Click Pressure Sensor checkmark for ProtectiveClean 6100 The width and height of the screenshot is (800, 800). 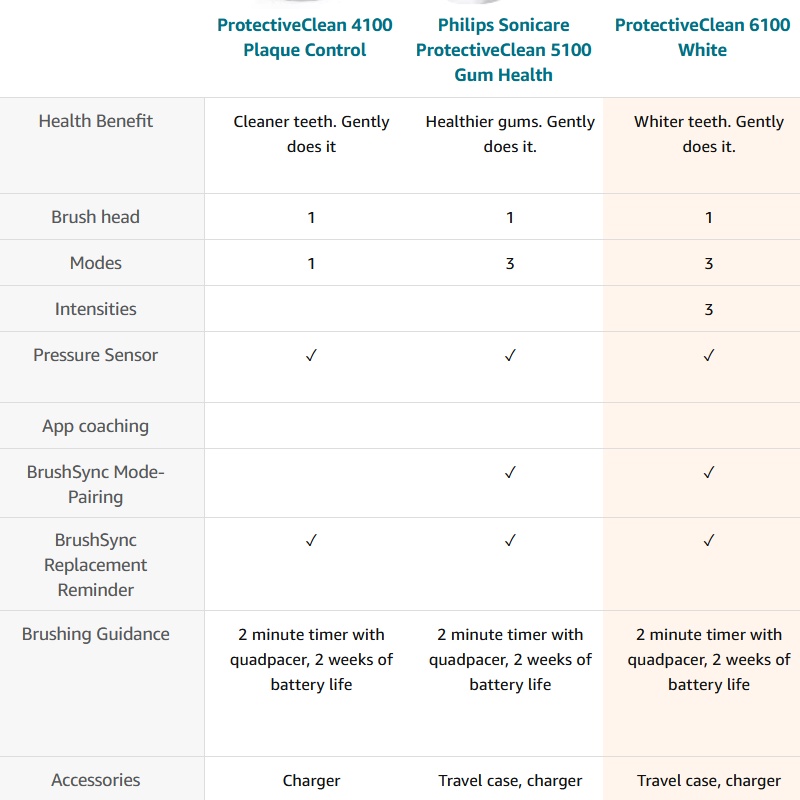709,355
